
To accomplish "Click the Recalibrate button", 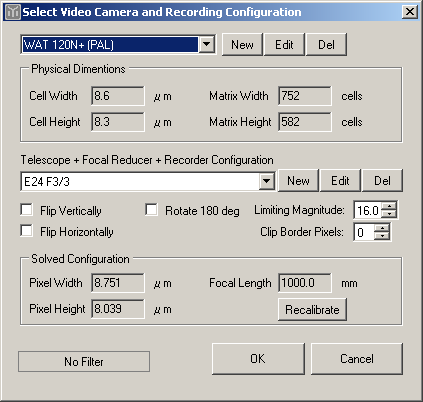I will (312, 310).
